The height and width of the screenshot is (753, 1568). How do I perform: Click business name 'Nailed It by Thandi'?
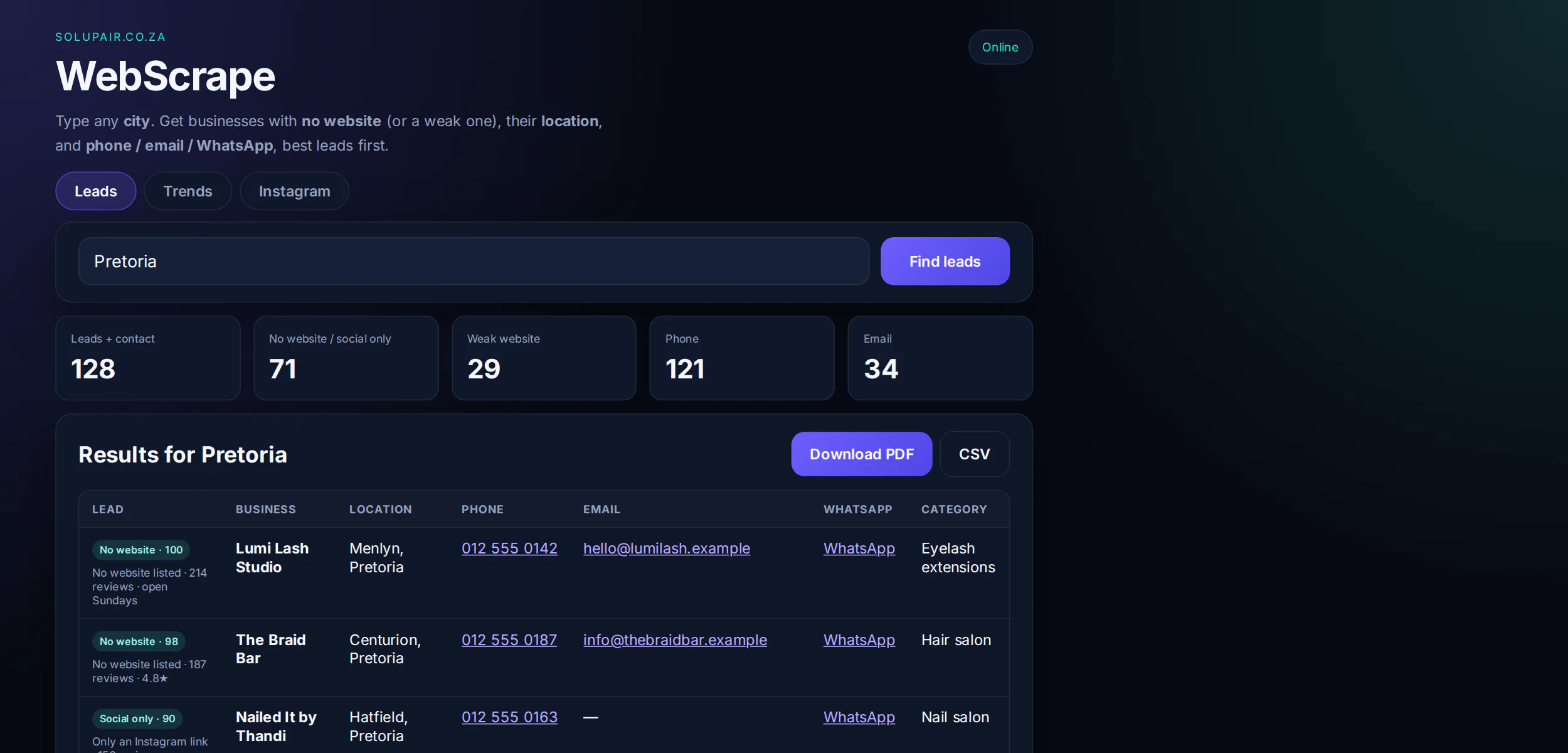[x=276, y=727]
